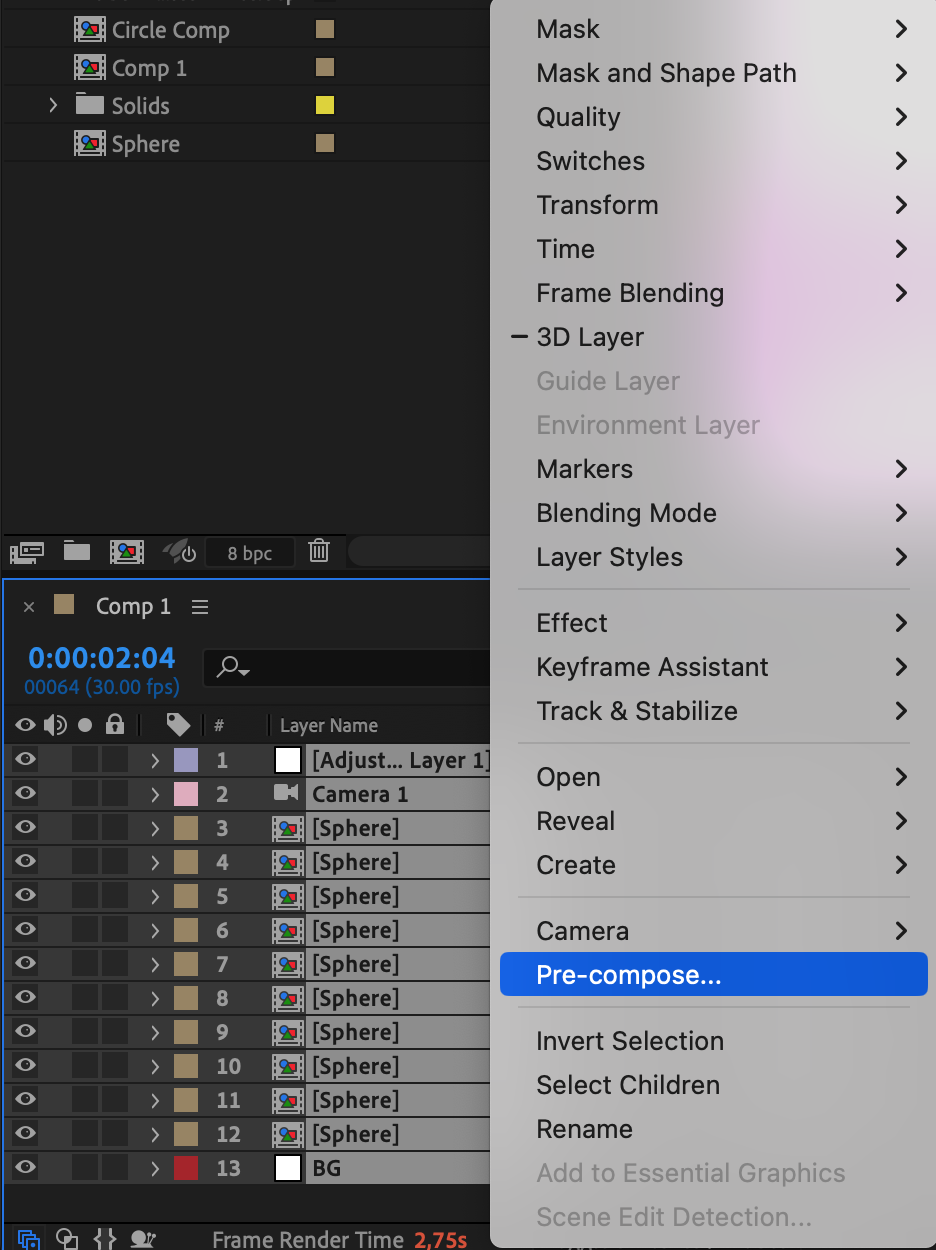Image resolution: width=936 pixels, height=1250 pixels.
Task: Open the Blending Mode submenu
Action: tap(626, 513)
